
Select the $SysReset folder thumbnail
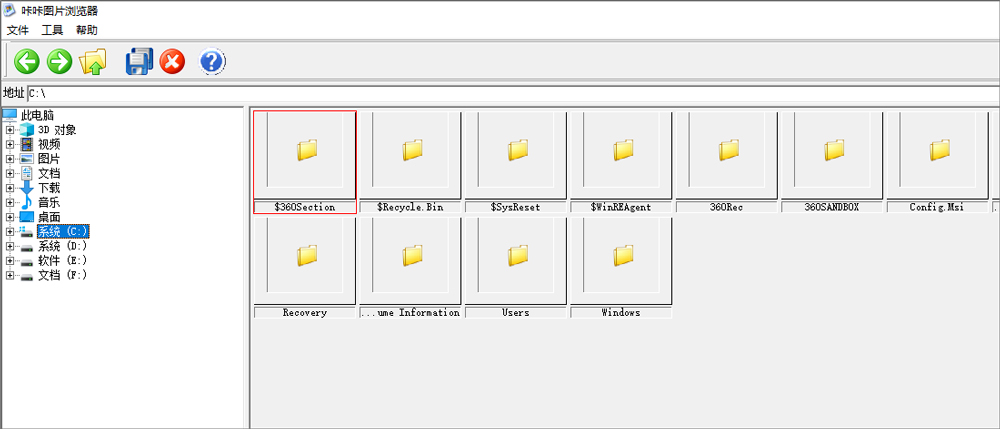click(516, 155)
